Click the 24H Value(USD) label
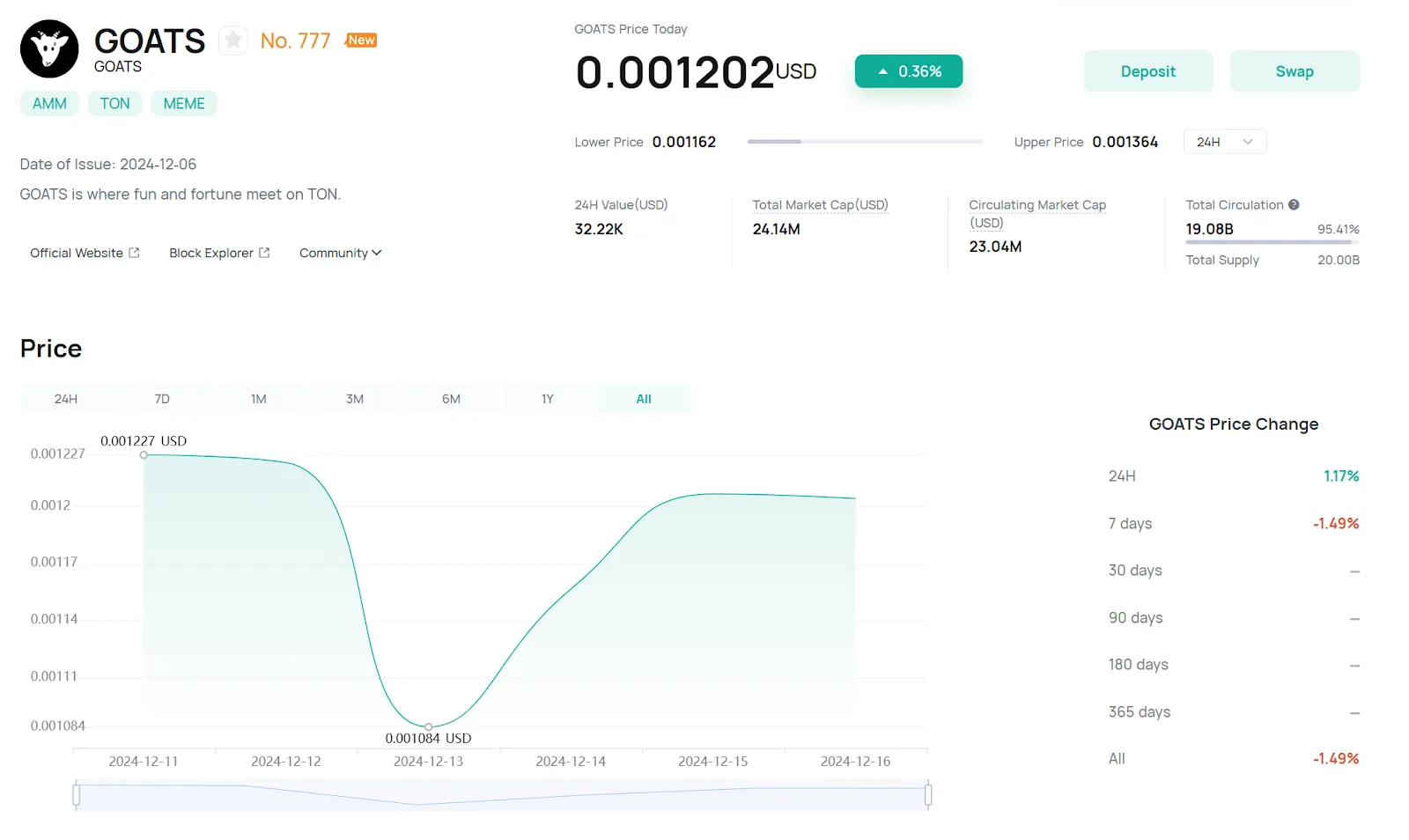Screen dimensions: 1409x840 621,204
